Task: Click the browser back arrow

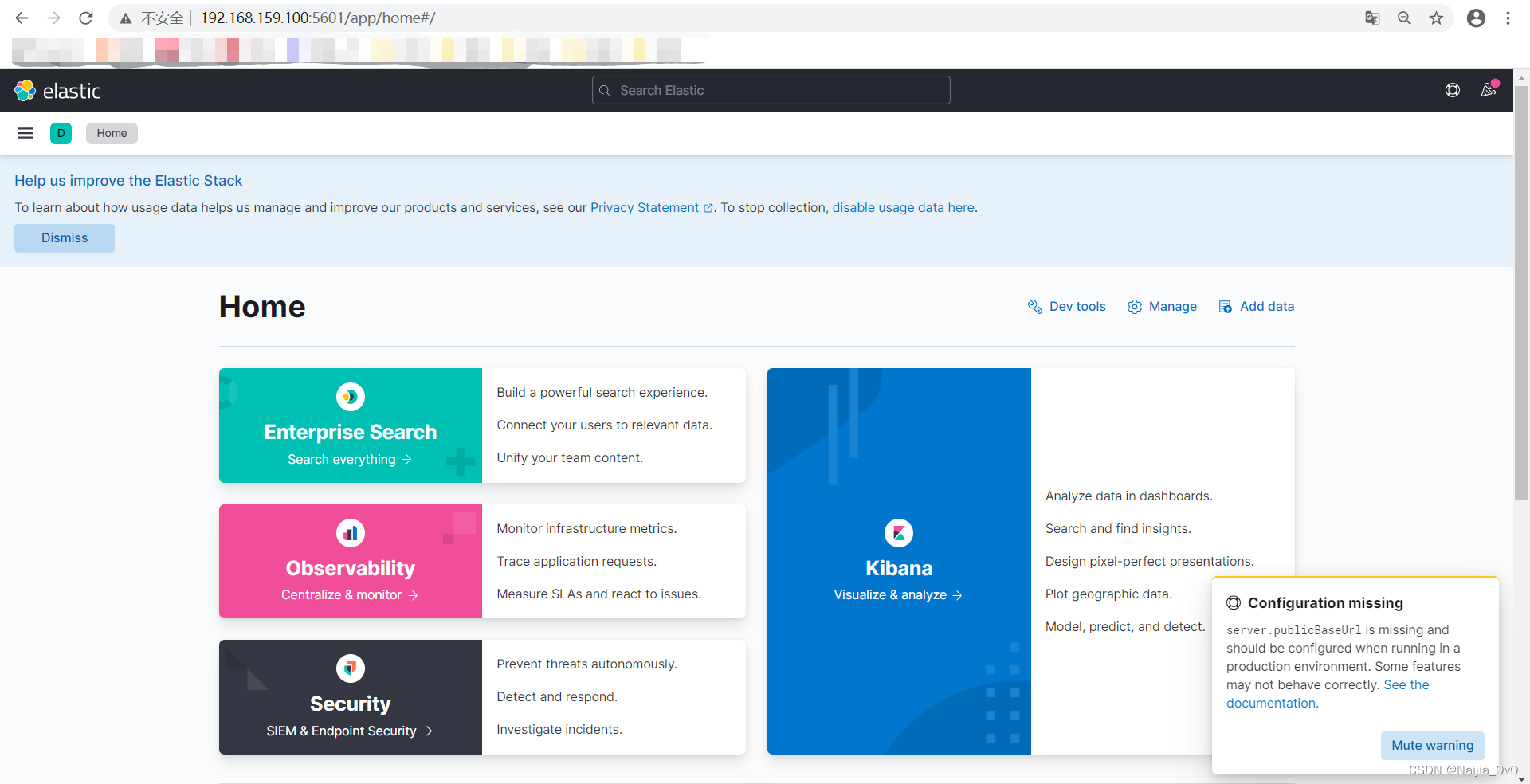Action: (22, 18)
